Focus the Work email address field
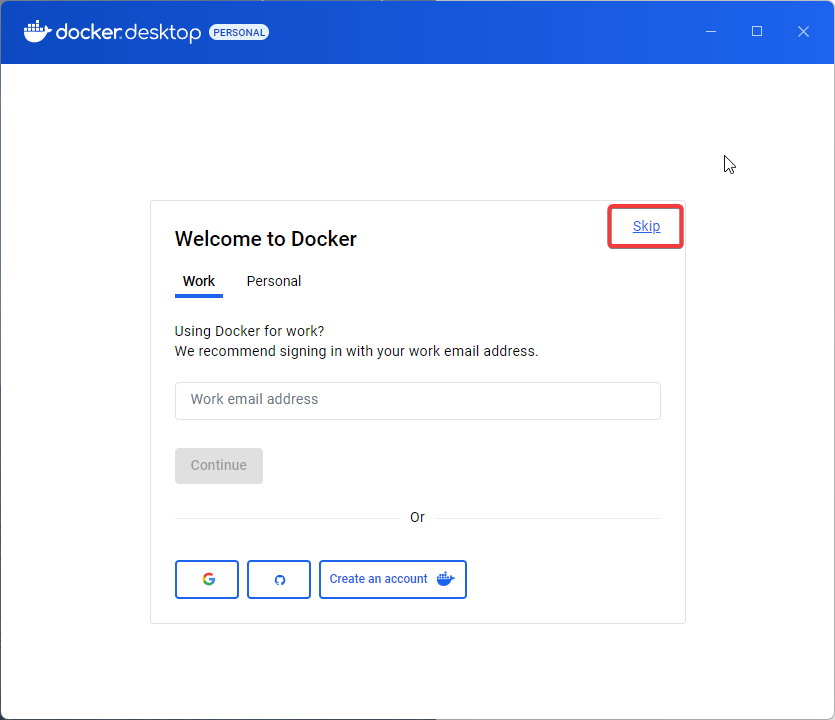 418,400
